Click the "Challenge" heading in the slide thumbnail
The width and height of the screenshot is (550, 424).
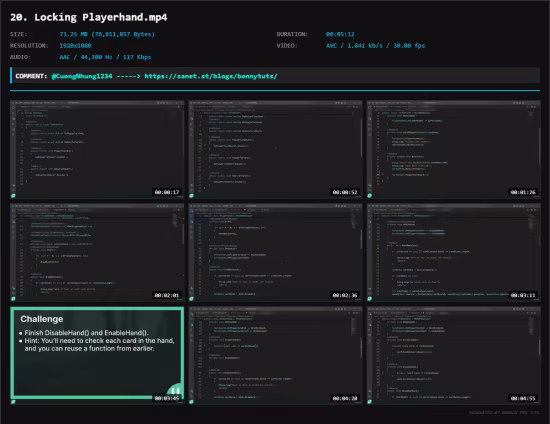(42, 319)
